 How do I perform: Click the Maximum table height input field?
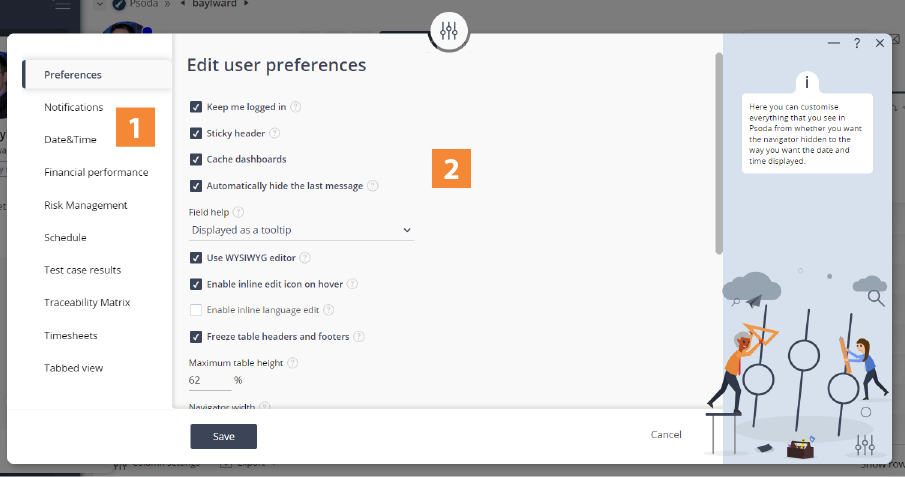pyautogui.click(x=210, y=381)
